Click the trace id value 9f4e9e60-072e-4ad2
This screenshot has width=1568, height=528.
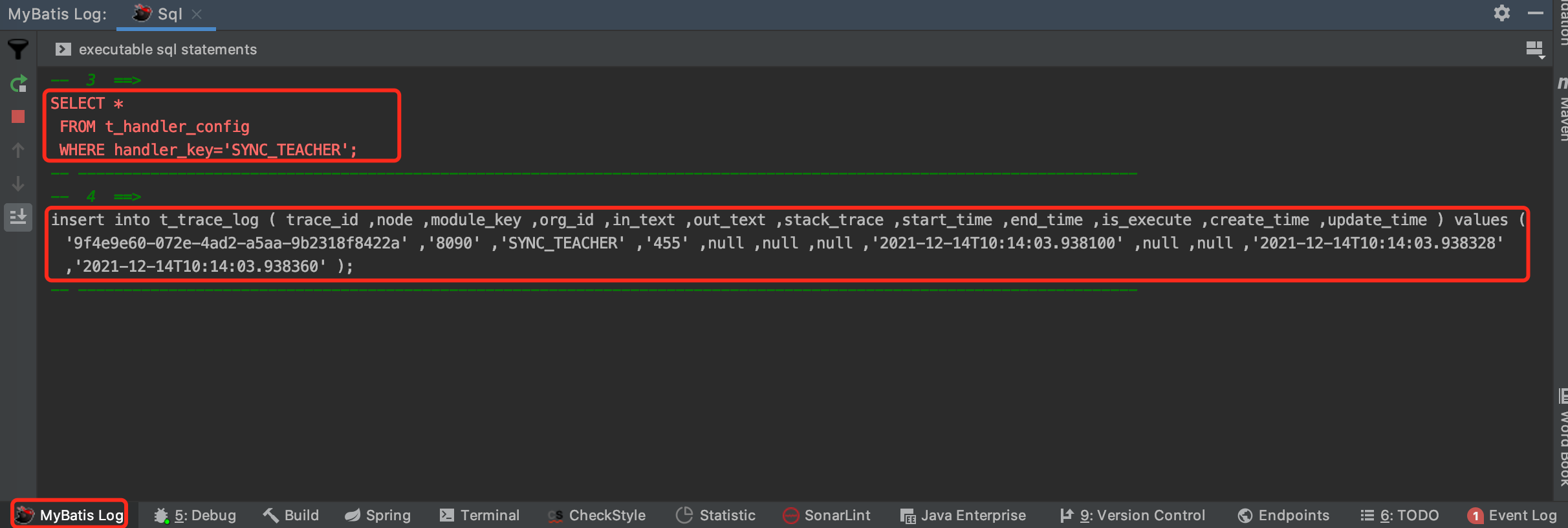click(237, 243)
